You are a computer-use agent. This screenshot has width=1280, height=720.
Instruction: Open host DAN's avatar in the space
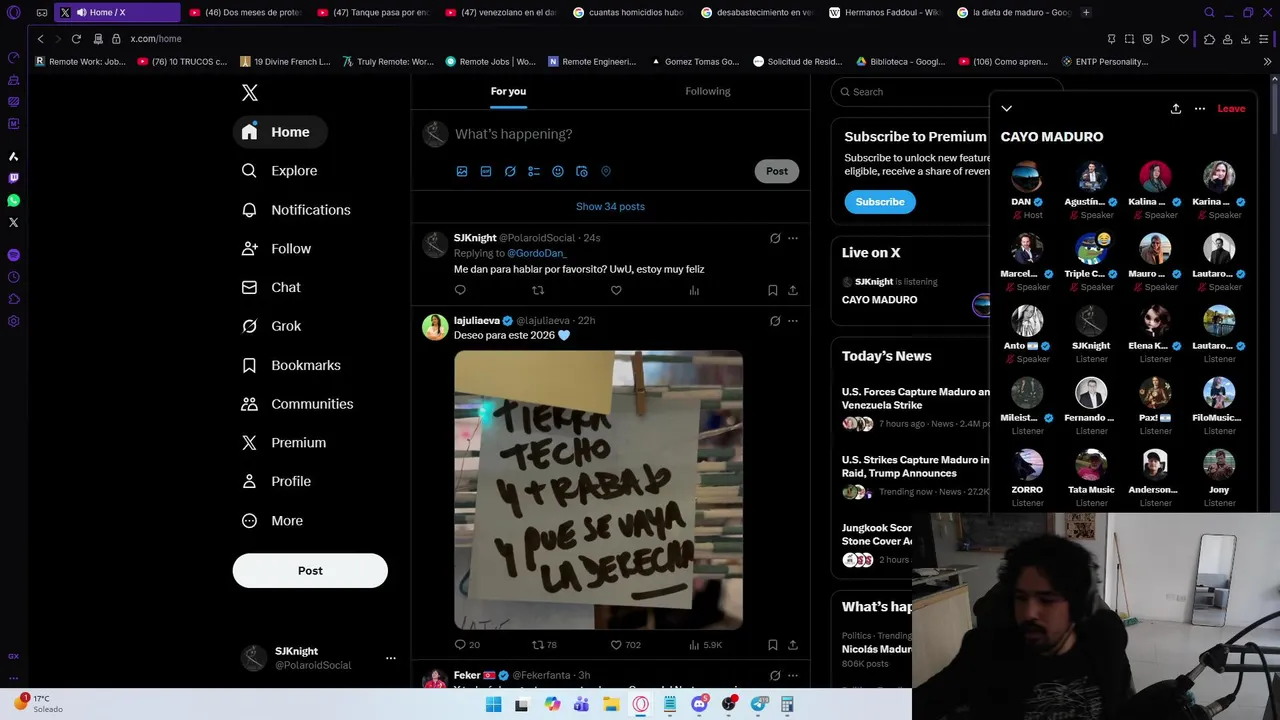[1027, 176]
